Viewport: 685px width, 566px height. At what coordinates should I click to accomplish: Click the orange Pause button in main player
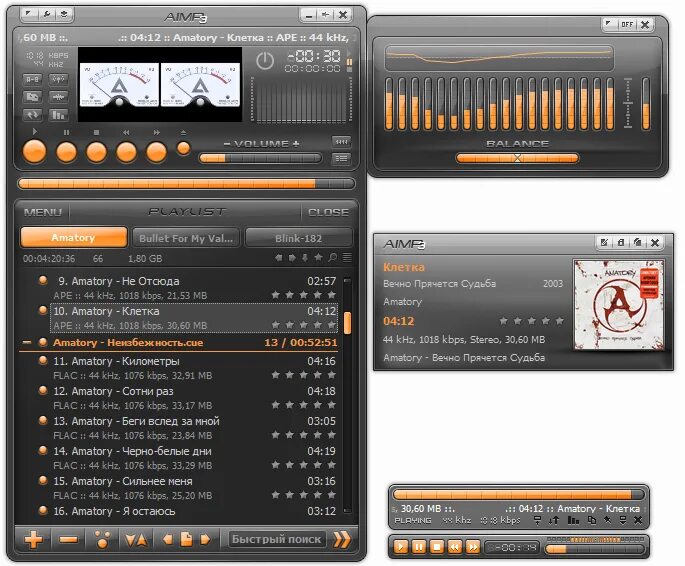point(66,152)
